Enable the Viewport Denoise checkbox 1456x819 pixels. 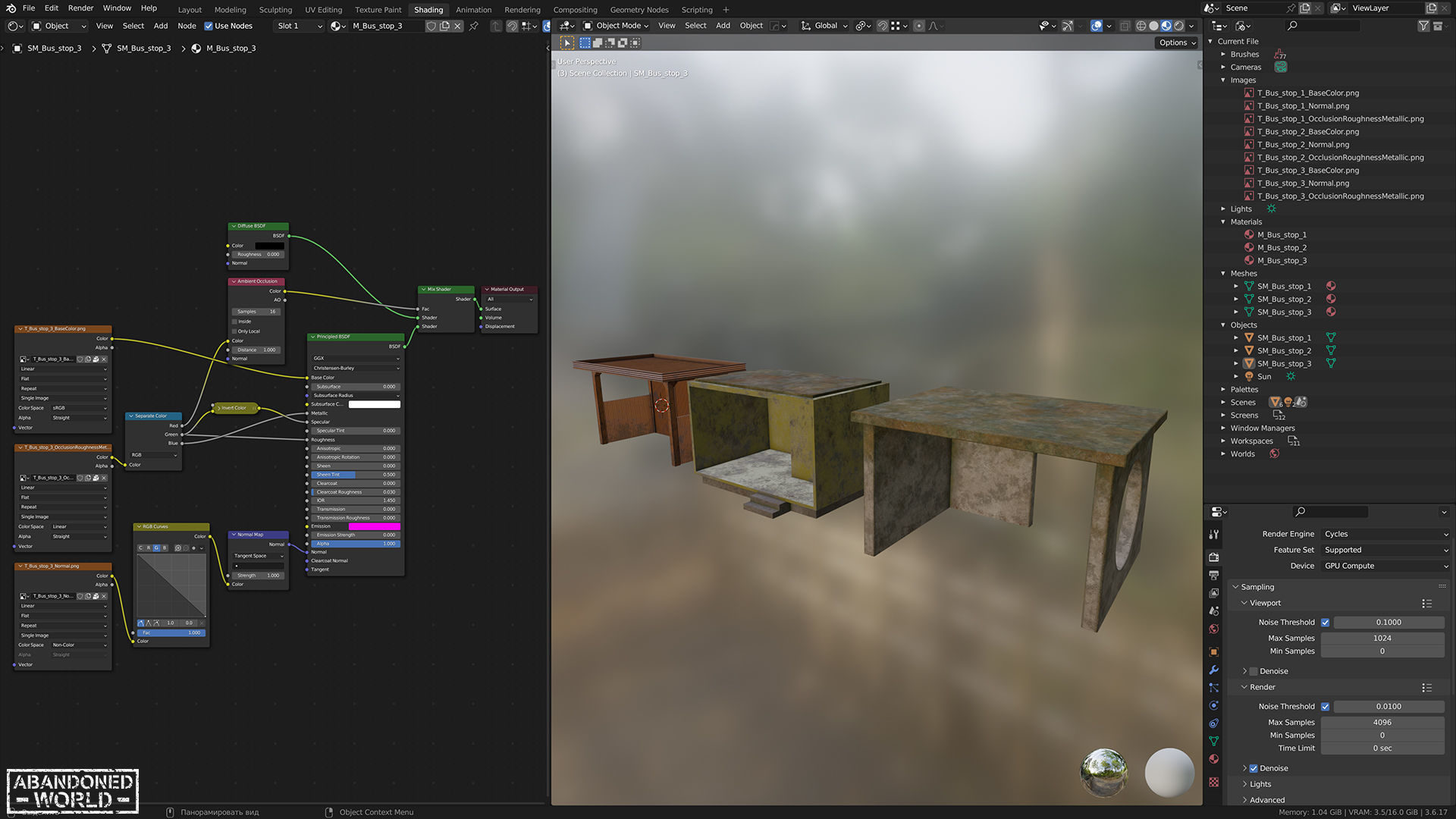tap(1254, 671)
